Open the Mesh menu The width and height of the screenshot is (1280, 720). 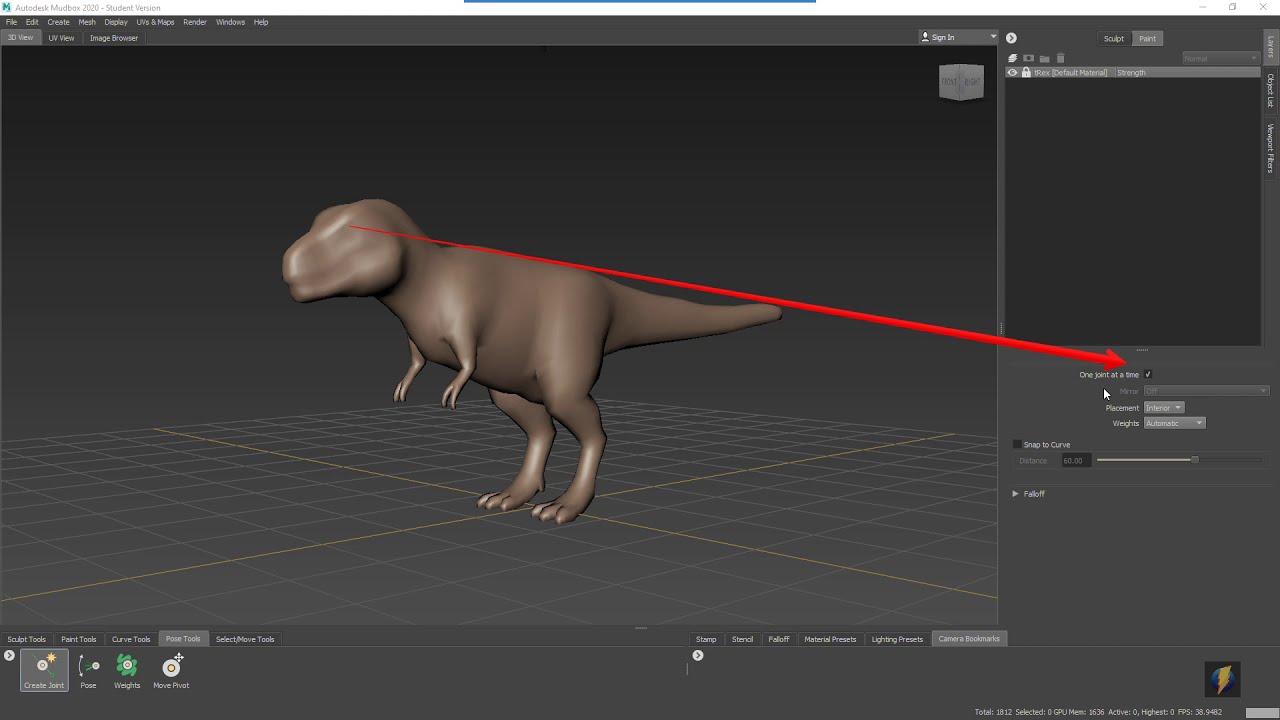(x=87, y=22)
